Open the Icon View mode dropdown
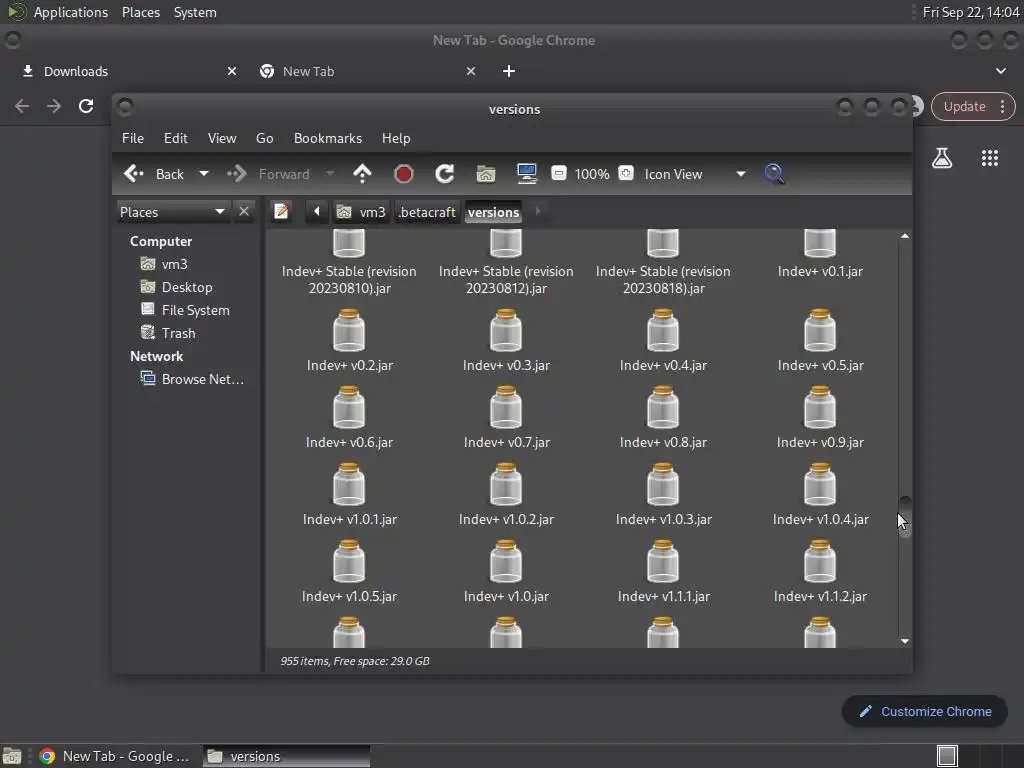Screen dimensions: 1024x768 click(740, 174)
